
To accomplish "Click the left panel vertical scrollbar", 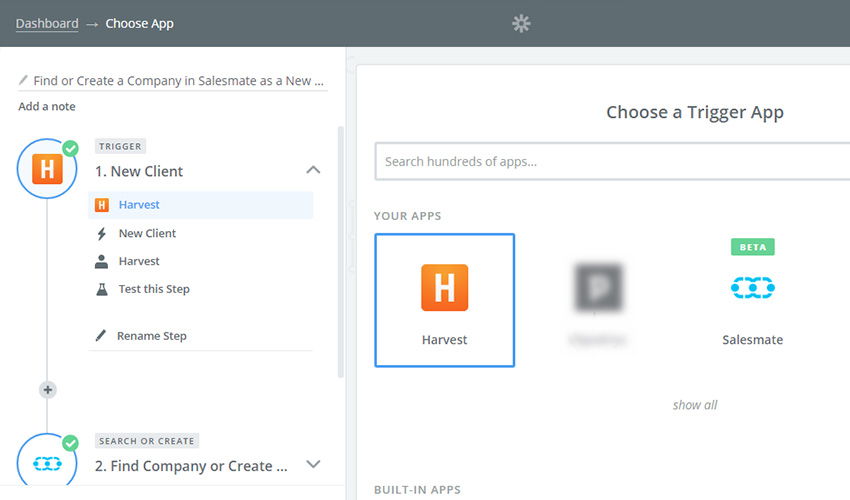I will click(x=340, y=252).
